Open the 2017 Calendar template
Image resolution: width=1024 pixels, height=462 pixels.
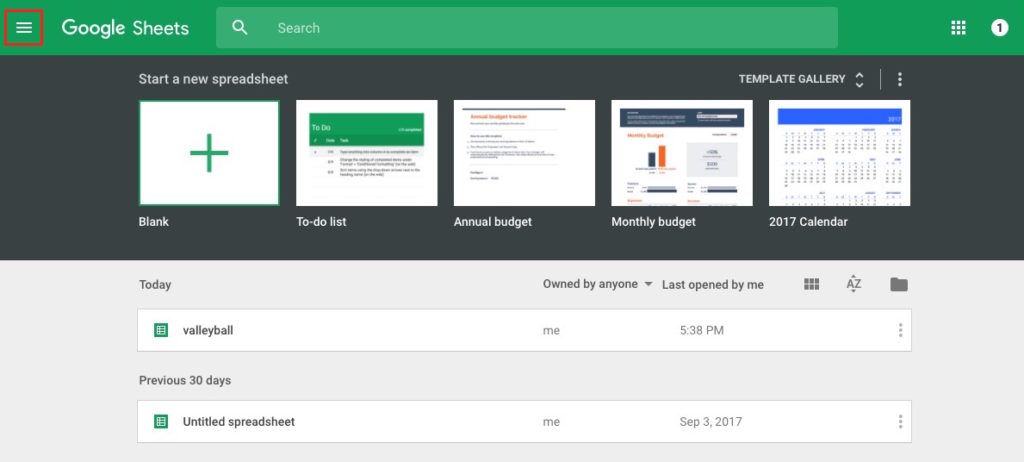(839, 153)
